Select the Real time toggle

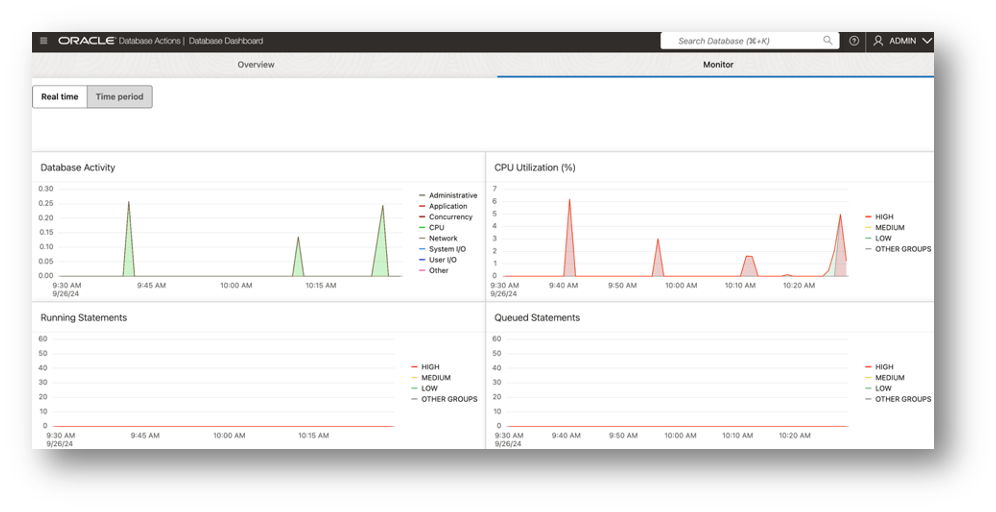(x=60, y=97)
